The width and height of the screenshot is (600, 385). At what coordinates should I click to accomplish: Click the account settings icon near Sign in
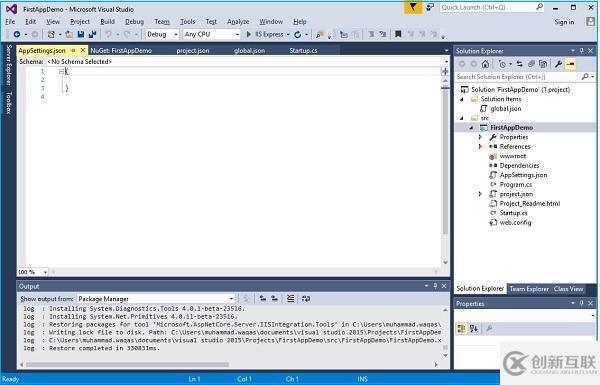(590, 21)
